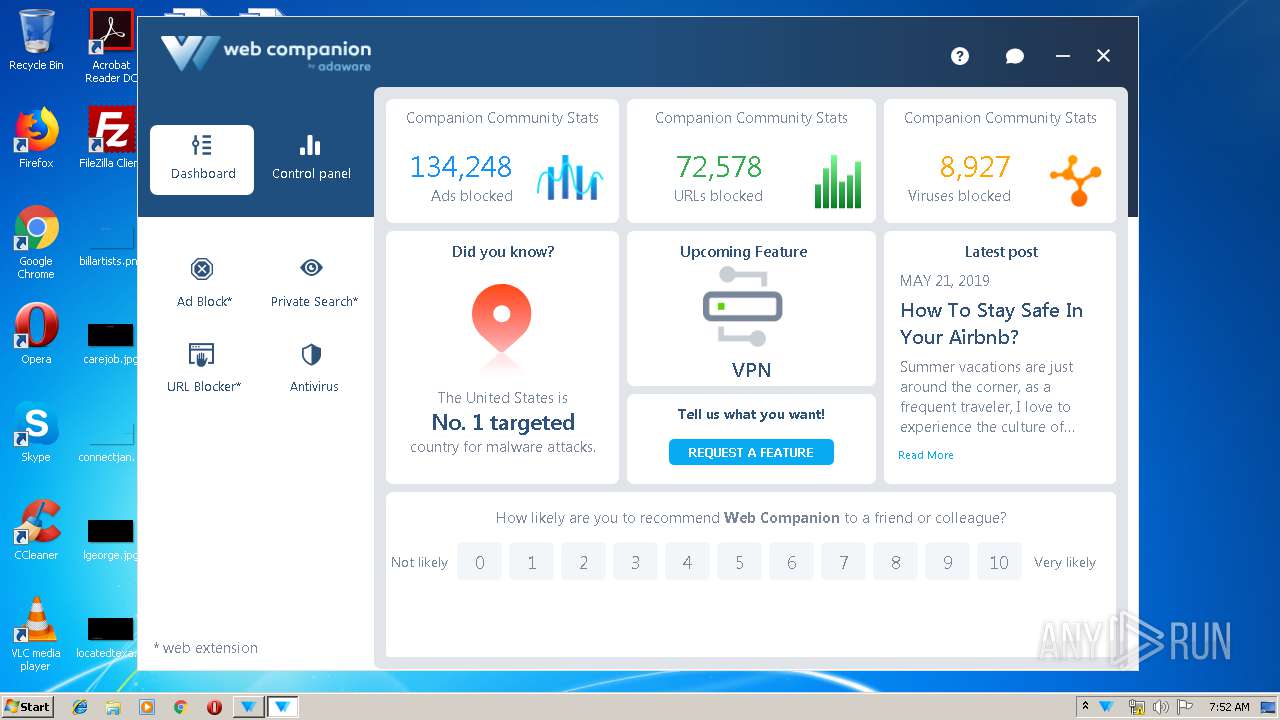Rate recommendation score 9
This screenshot has width=1280, height=720.
[947, 562]
